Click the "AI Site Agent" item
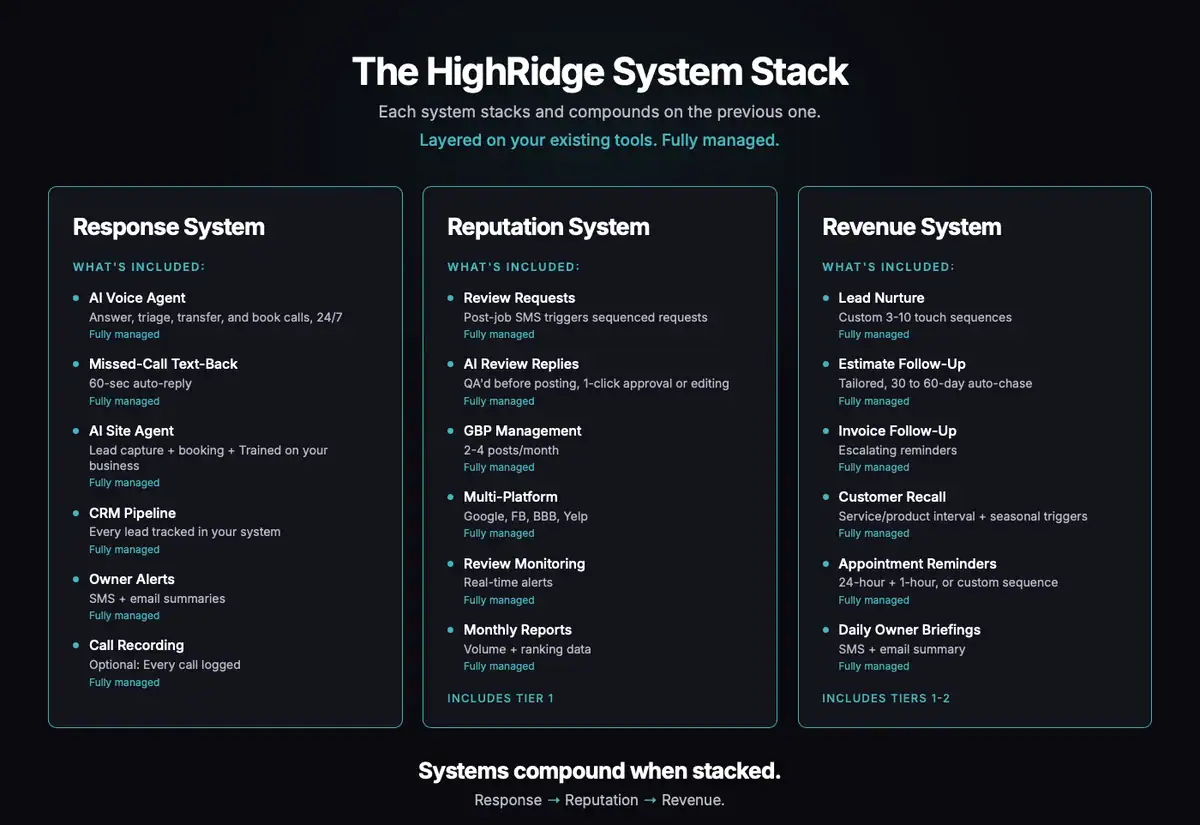The width and height of the screenshot is (1200, 825). [x=131, y=431]
